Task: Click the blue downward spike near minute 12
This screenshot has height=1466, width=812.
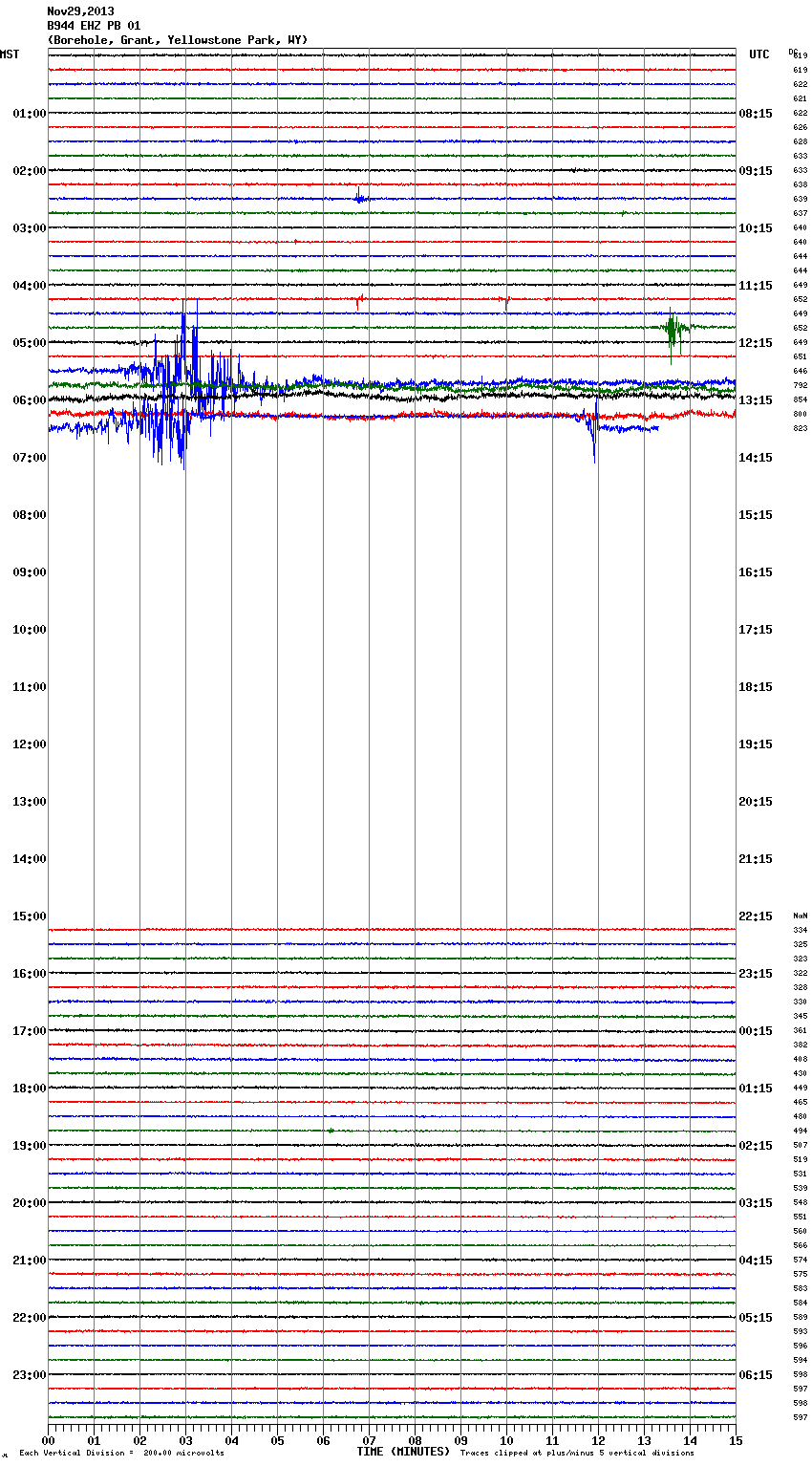Action: pyautogui.click(x=593, y=432)
